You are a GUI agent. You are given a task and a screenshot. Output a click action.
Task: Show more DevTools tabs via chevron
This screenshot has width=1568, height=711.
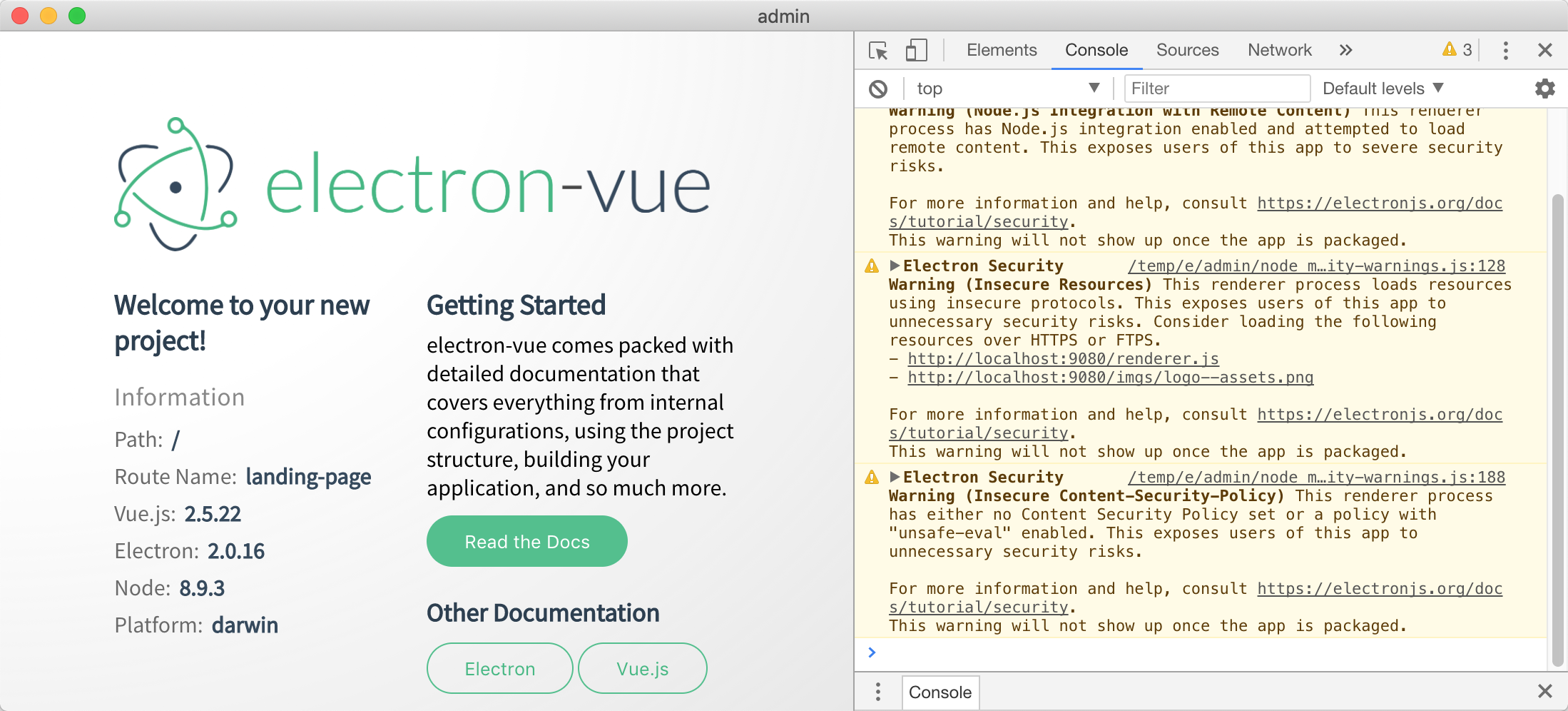[1345, 51]
